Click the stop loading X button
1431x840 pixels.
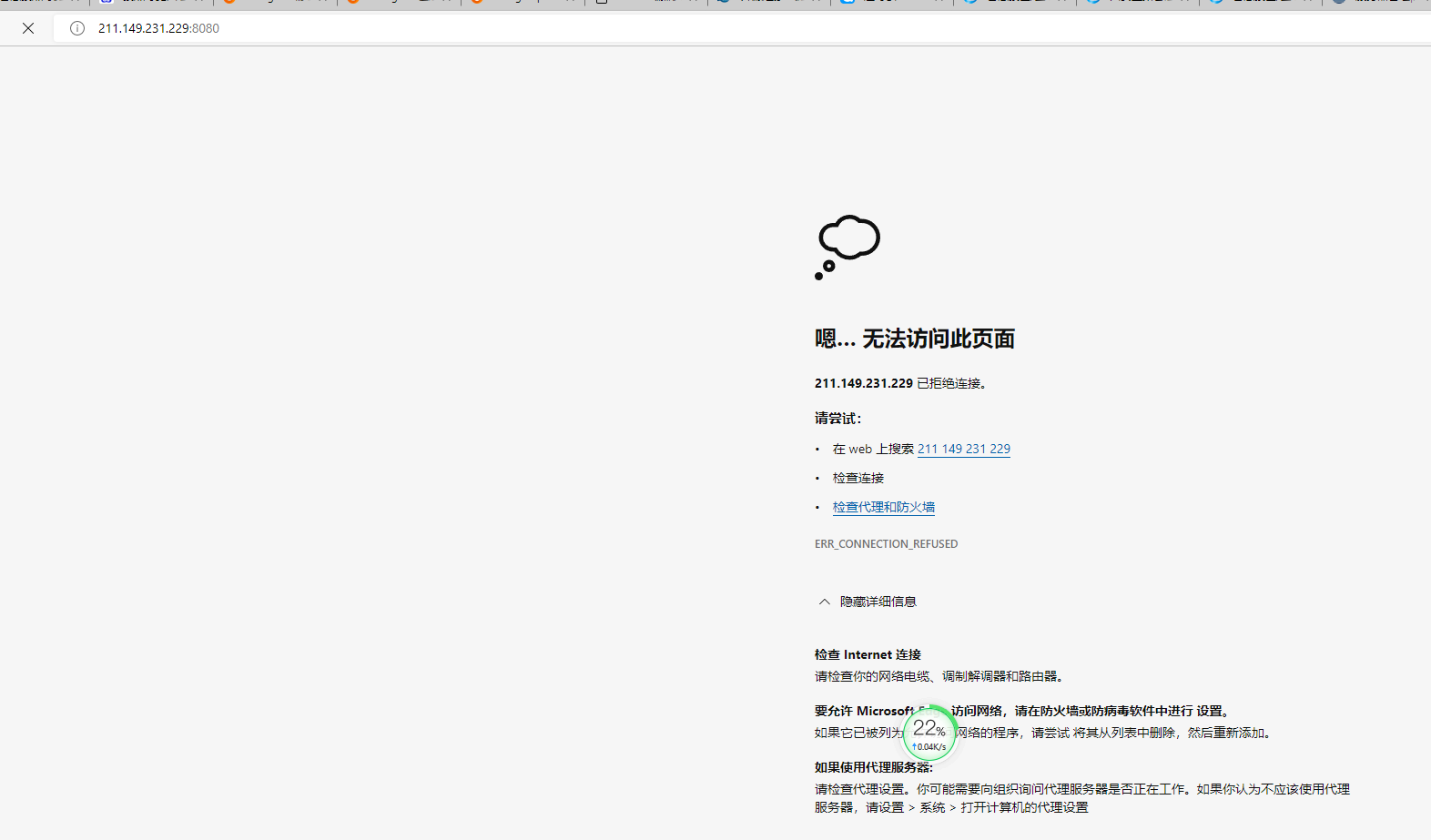point(28,28)
